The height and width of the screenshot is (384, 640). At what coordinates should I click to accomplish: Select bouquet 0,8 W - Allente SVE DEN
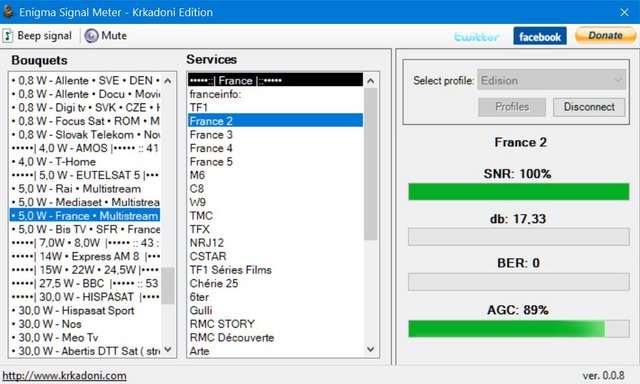(x=85, y=80)
